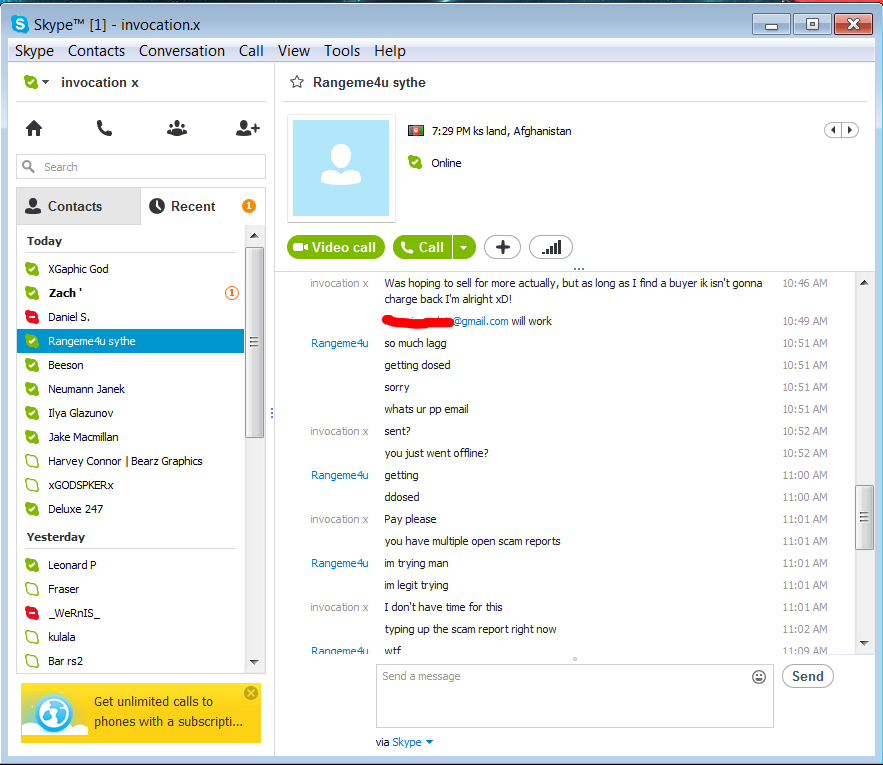The width and height of the screenshot is (883, 765).
Task: Click the sidebar splitter handle
Action: pos(272,413)
